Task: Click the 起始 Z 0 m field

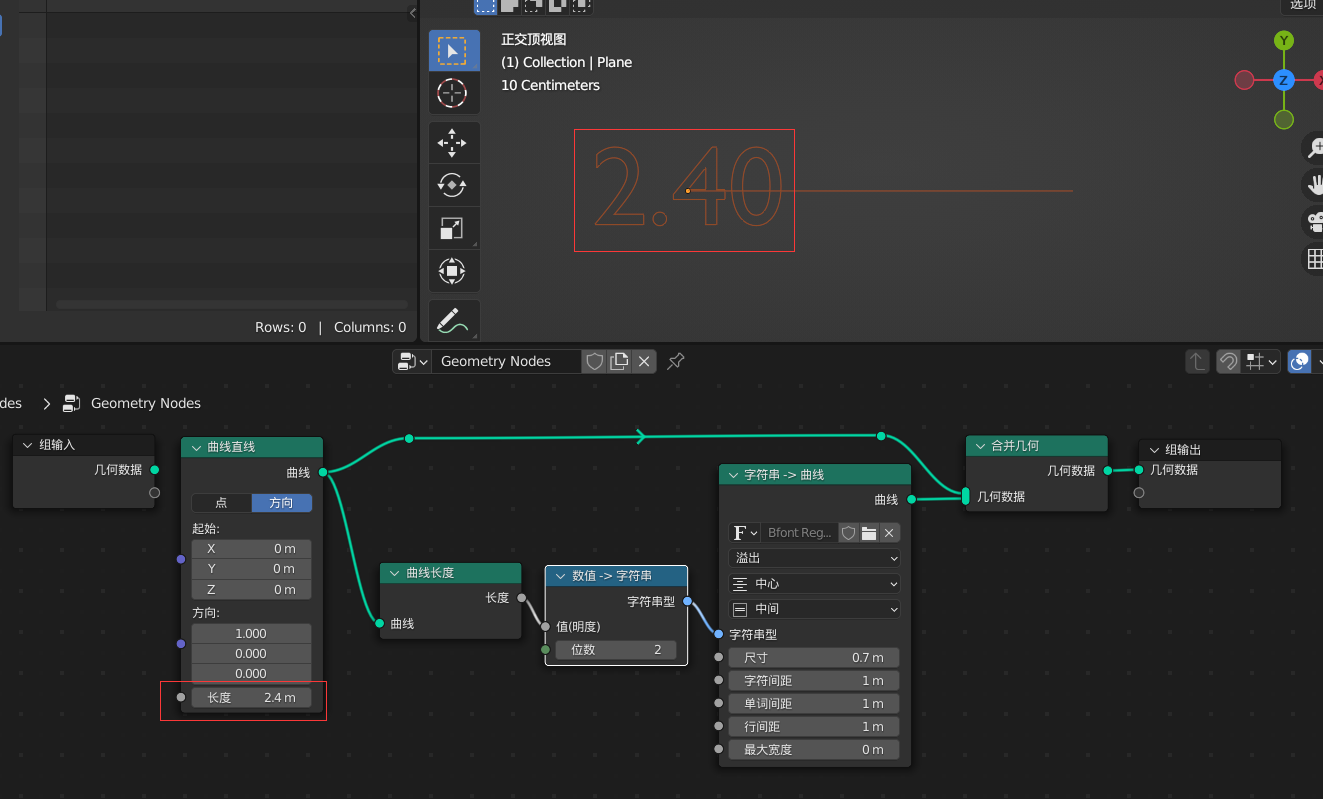Action: (251, 589)
